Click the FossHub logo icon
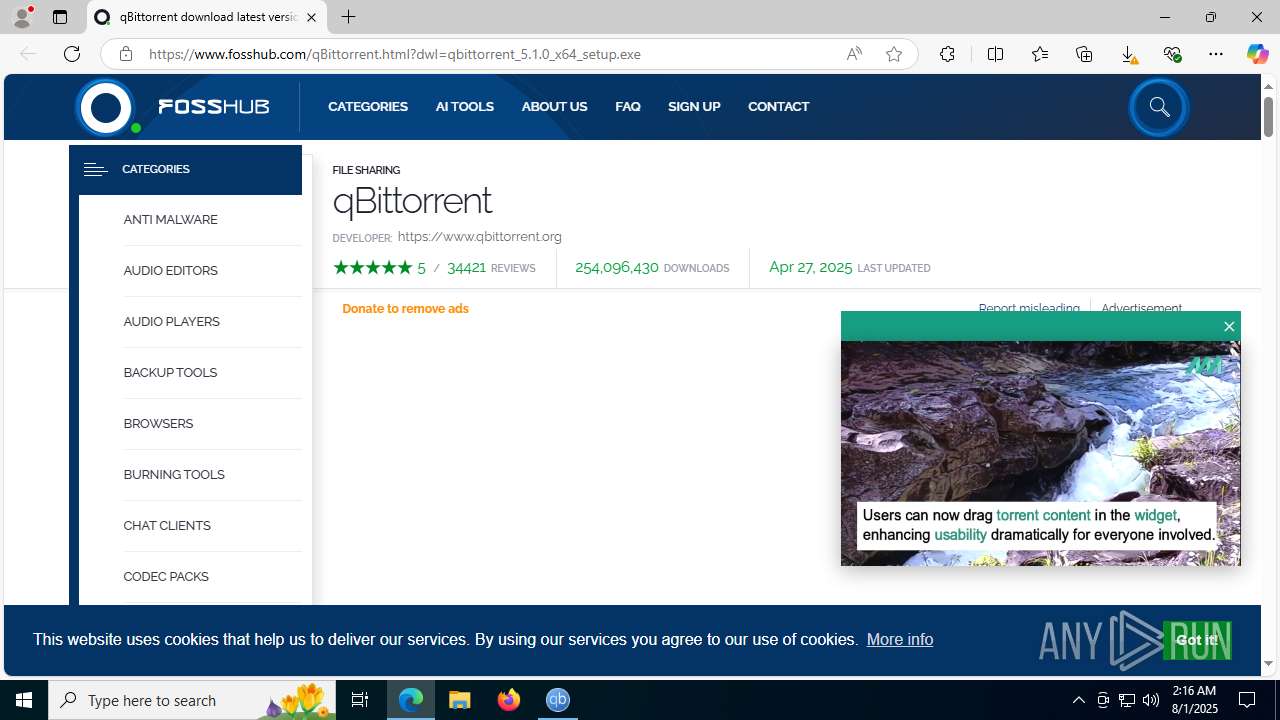The height and width of the screenshot is (720, 1280). point(106,107)
